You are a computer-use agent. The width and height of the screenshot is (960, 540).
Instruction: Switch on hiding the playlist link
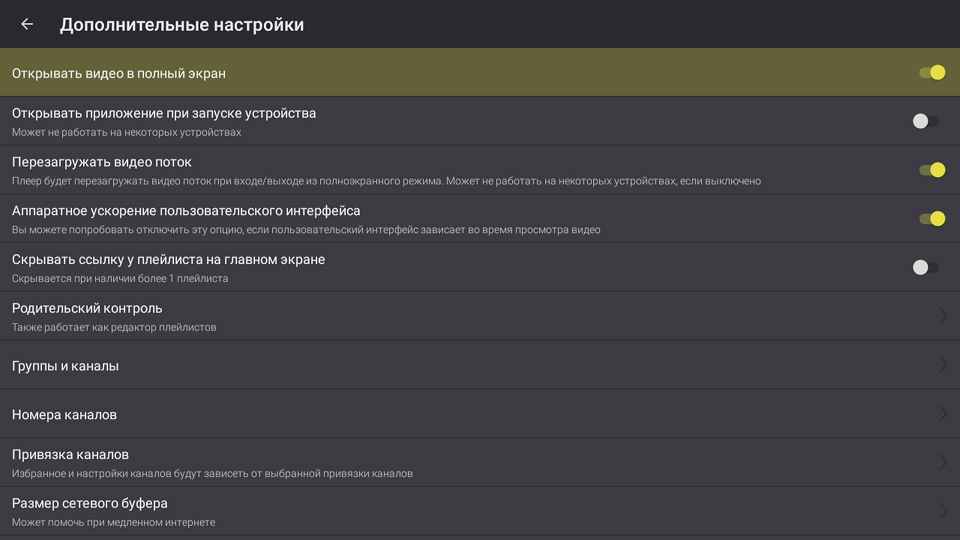[925, 267]
